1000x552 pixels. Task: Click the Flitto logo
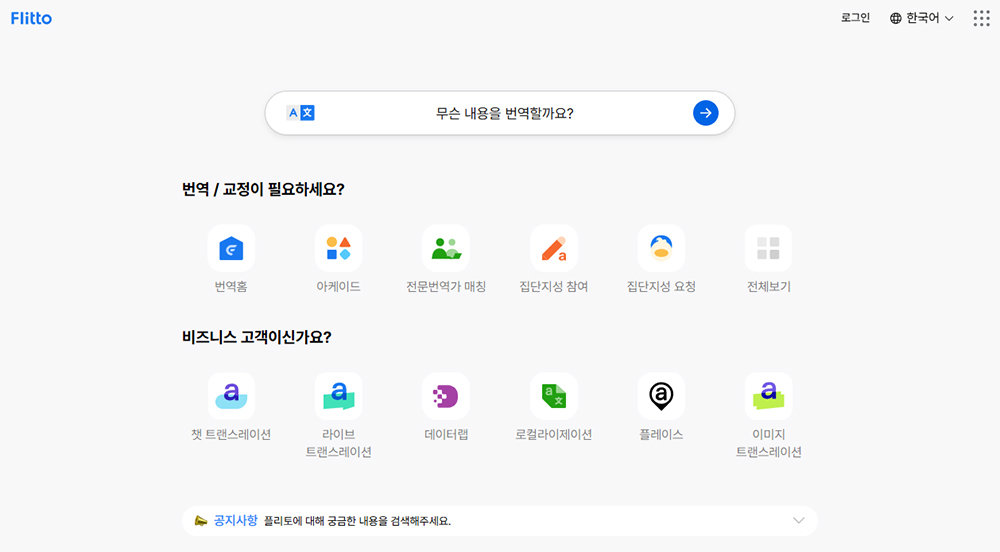[x=31, y=18]
